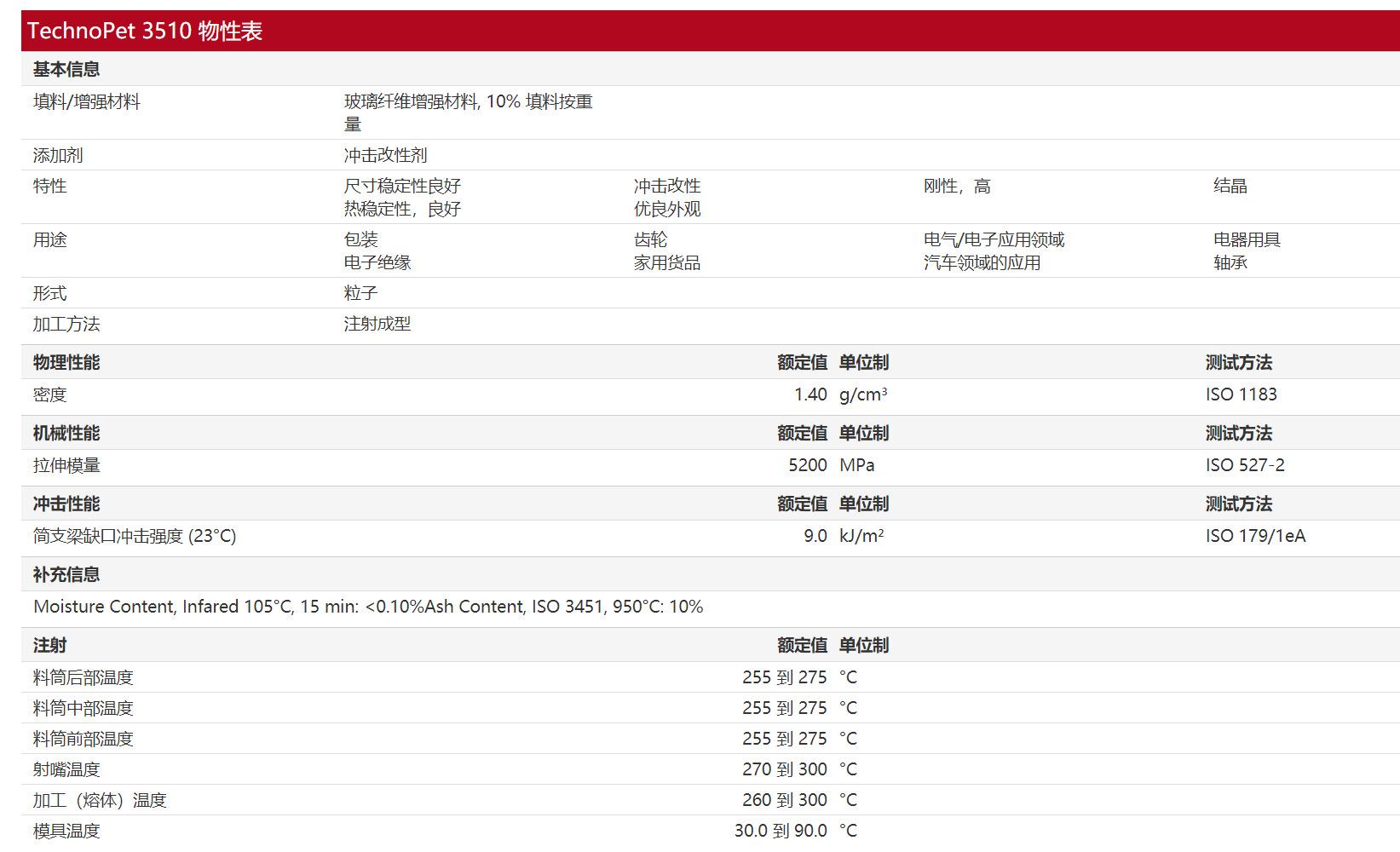Click the 注射成型 processing method value
The image size is (1400, 852).
(x=377, y=324)
